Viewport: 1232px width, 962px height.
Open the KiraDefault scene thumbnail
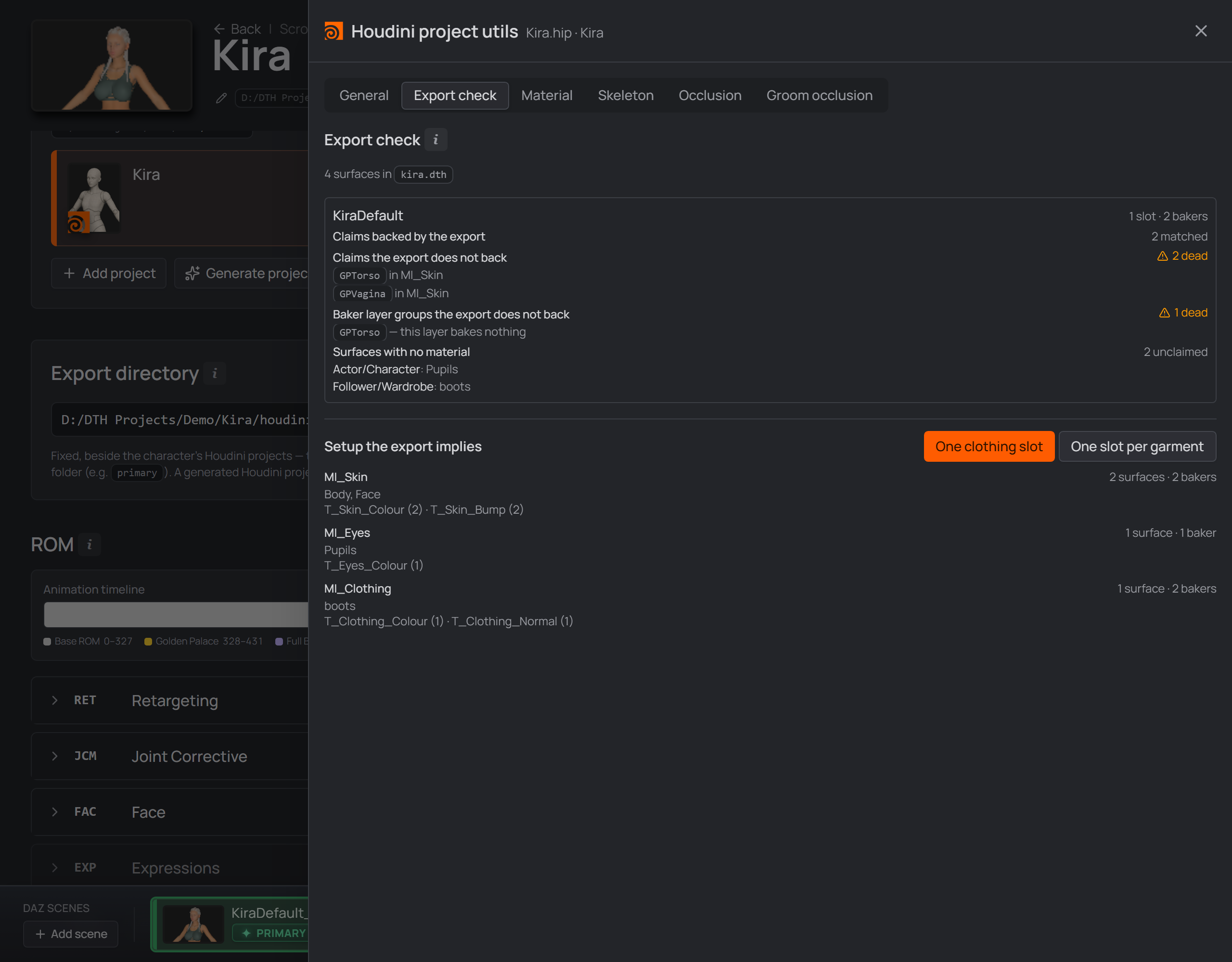[193, 924]
